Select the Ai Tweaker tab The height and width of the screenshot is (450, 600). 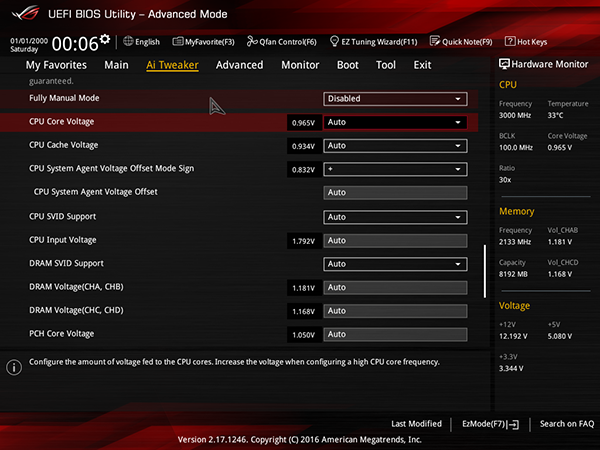point(172,65)
